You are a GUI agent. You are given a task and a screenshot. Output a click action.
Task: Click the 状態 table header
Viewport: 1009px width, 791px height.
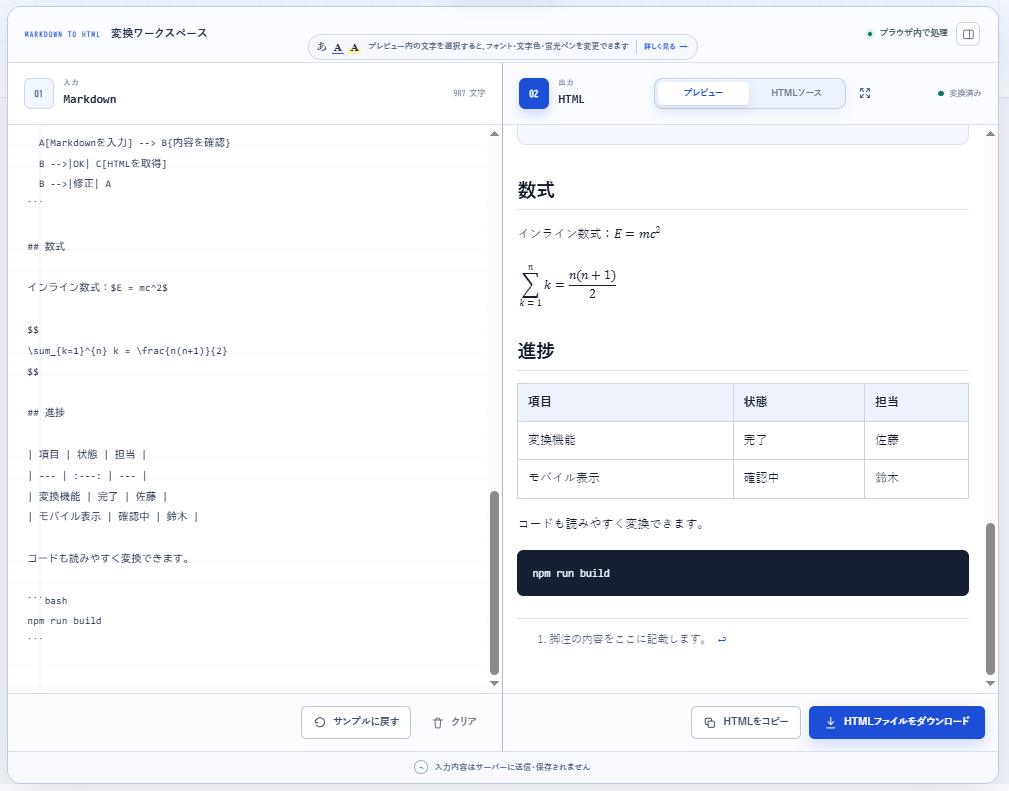tap(799, 402)
